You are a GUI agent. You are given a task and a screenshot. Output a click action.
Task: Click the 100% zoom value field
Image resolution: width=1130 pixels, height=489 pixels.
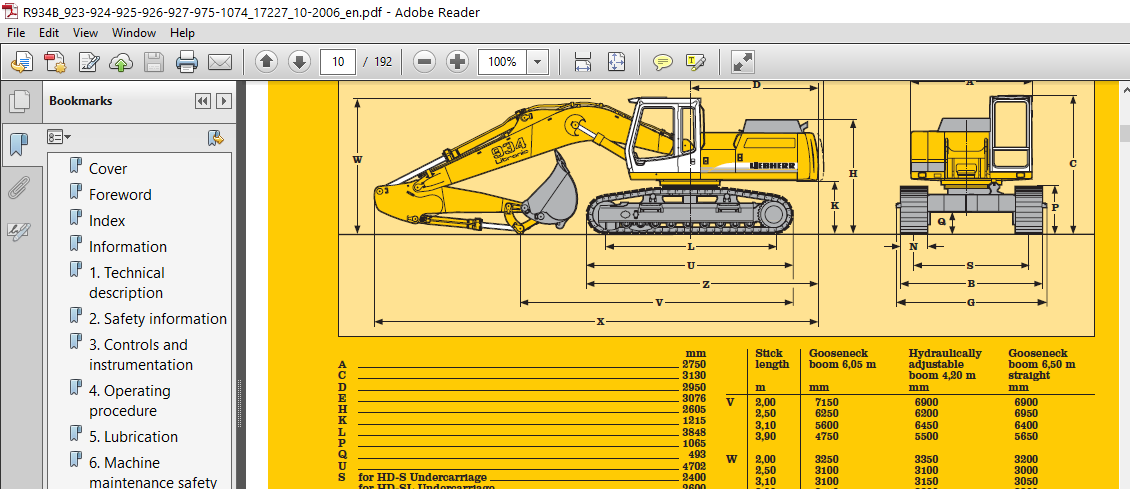click(502, 62)
